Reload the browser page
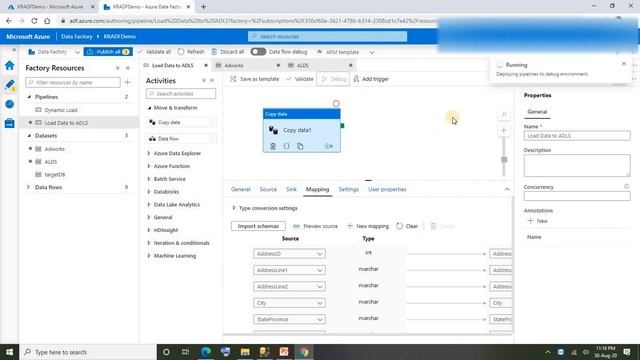Viewport: 640px width, 360px height. pos(34,20)
